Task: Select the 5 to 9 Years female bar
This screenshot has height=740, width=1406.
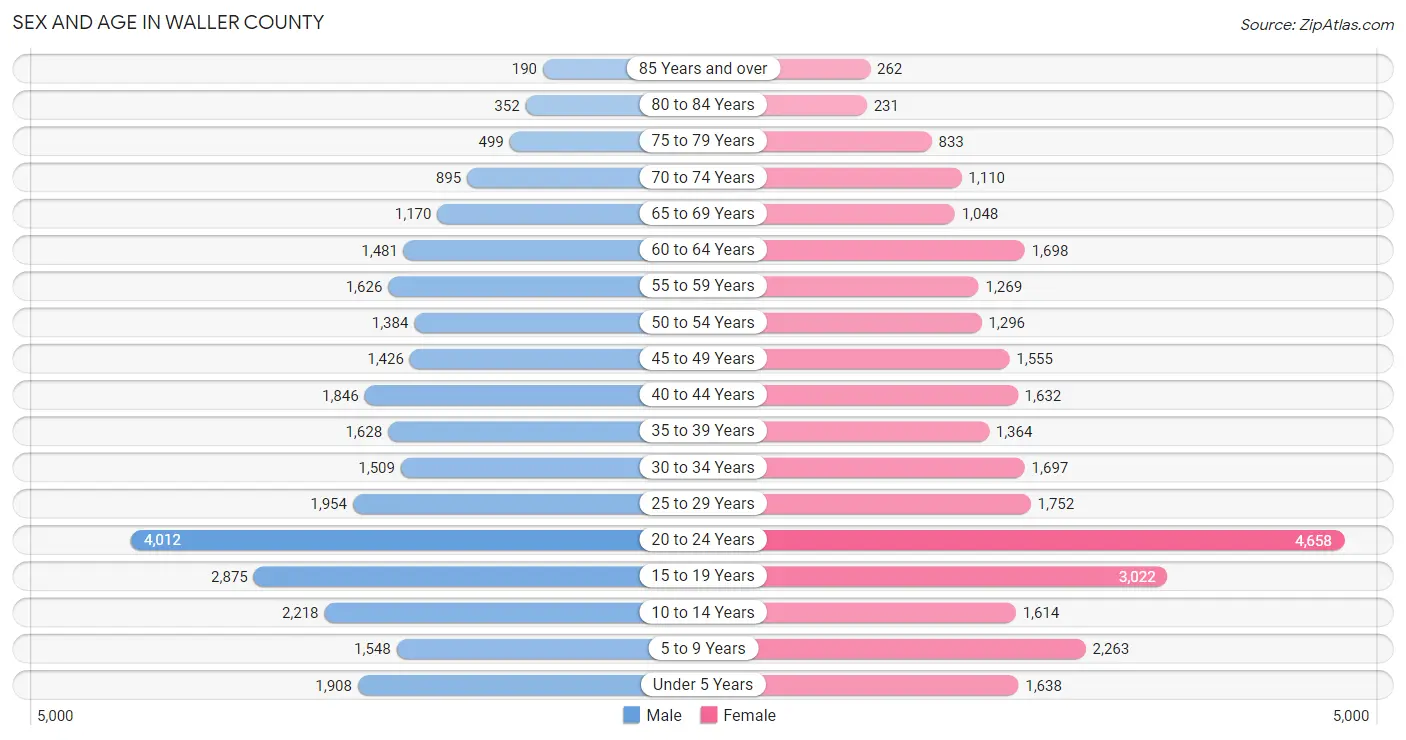Action: click(x=921, y=649)
